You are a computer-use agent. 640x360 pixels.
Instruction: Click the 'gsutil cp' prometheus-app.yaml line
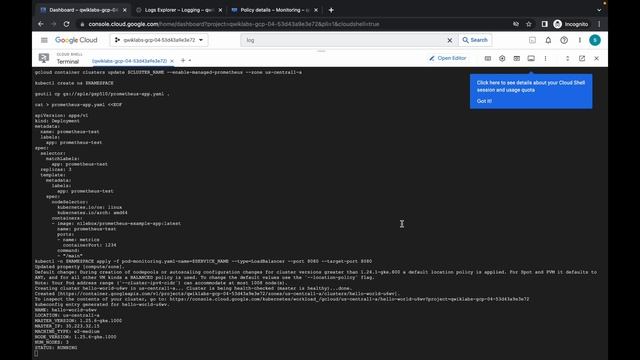[x=102, y=94]
